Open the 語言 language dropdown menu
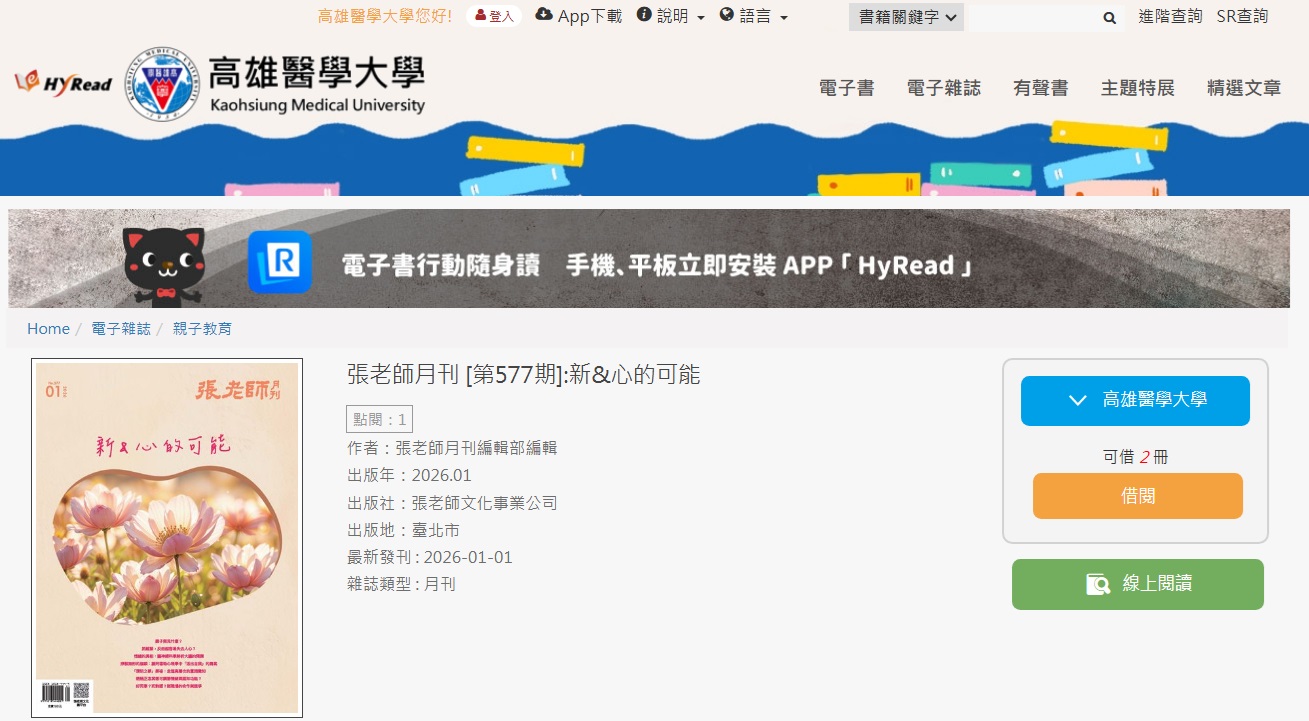 [x=757, y=16]
